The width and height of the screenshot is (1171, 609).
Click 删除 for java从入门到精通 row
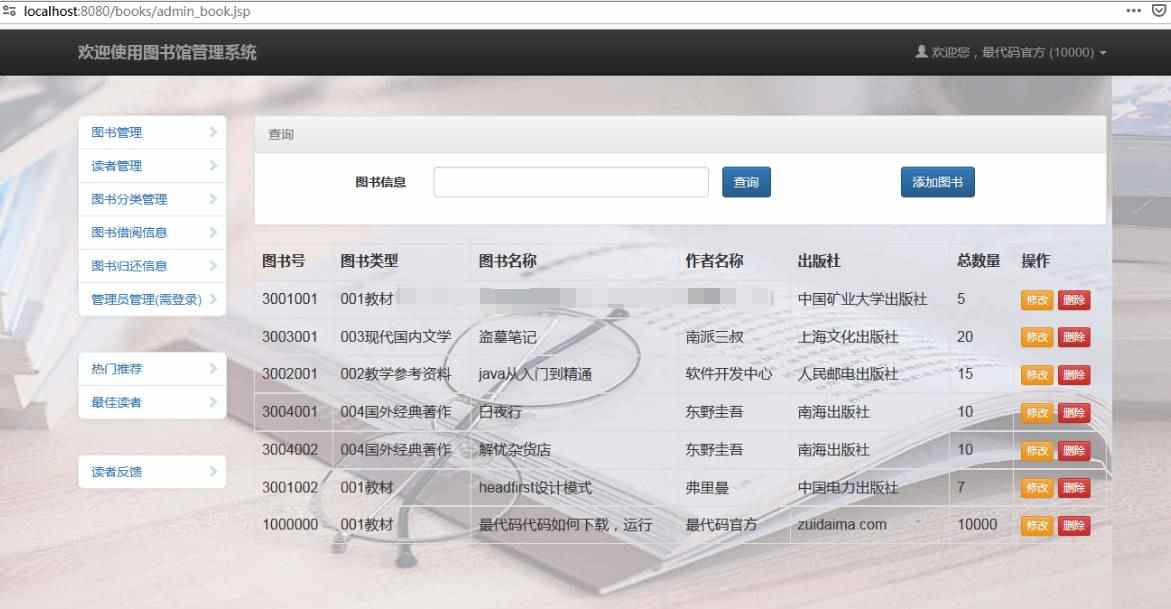click(x=1074, y=374)
